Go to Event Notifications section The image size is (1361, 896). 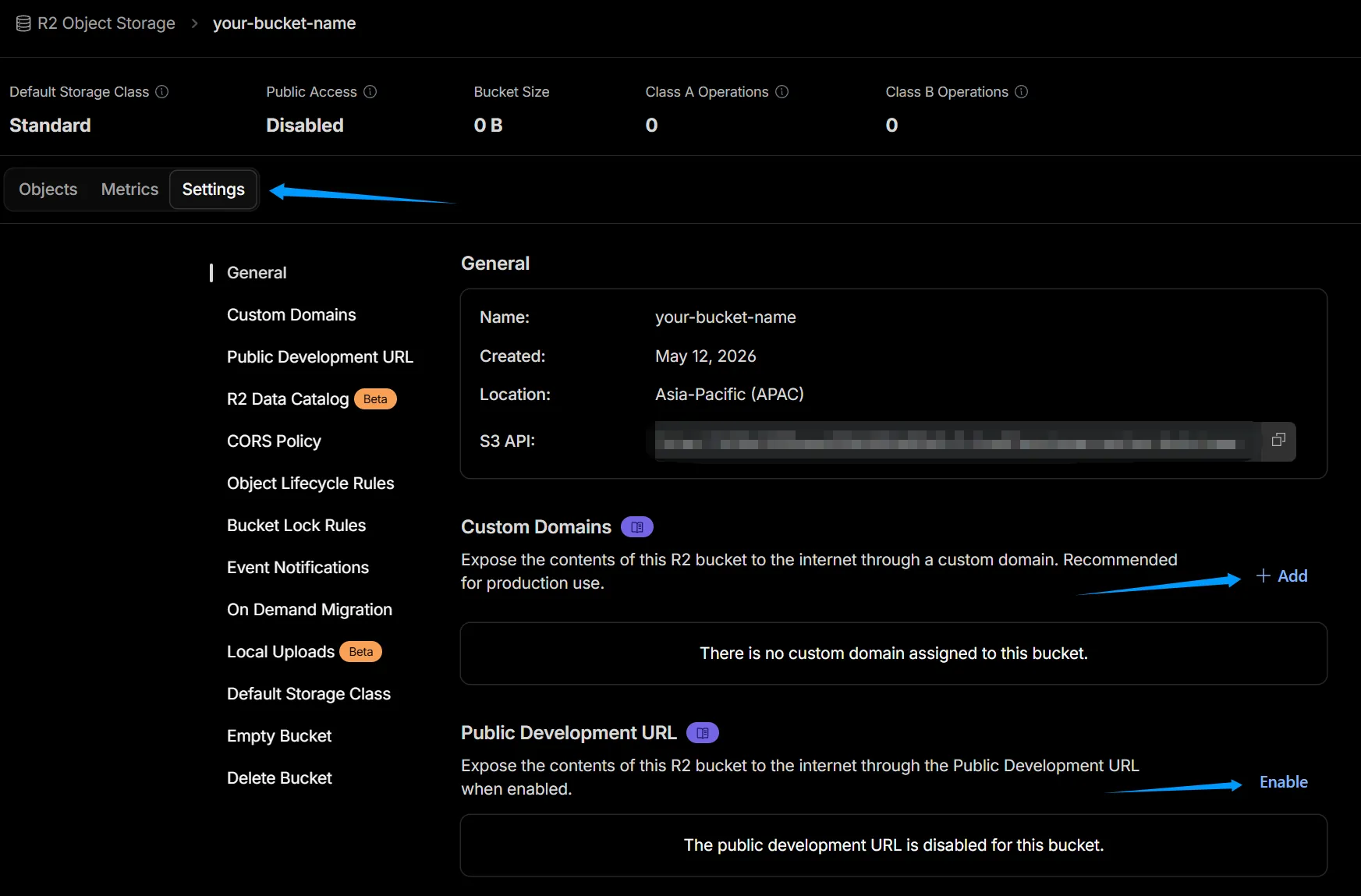[298, 568]
